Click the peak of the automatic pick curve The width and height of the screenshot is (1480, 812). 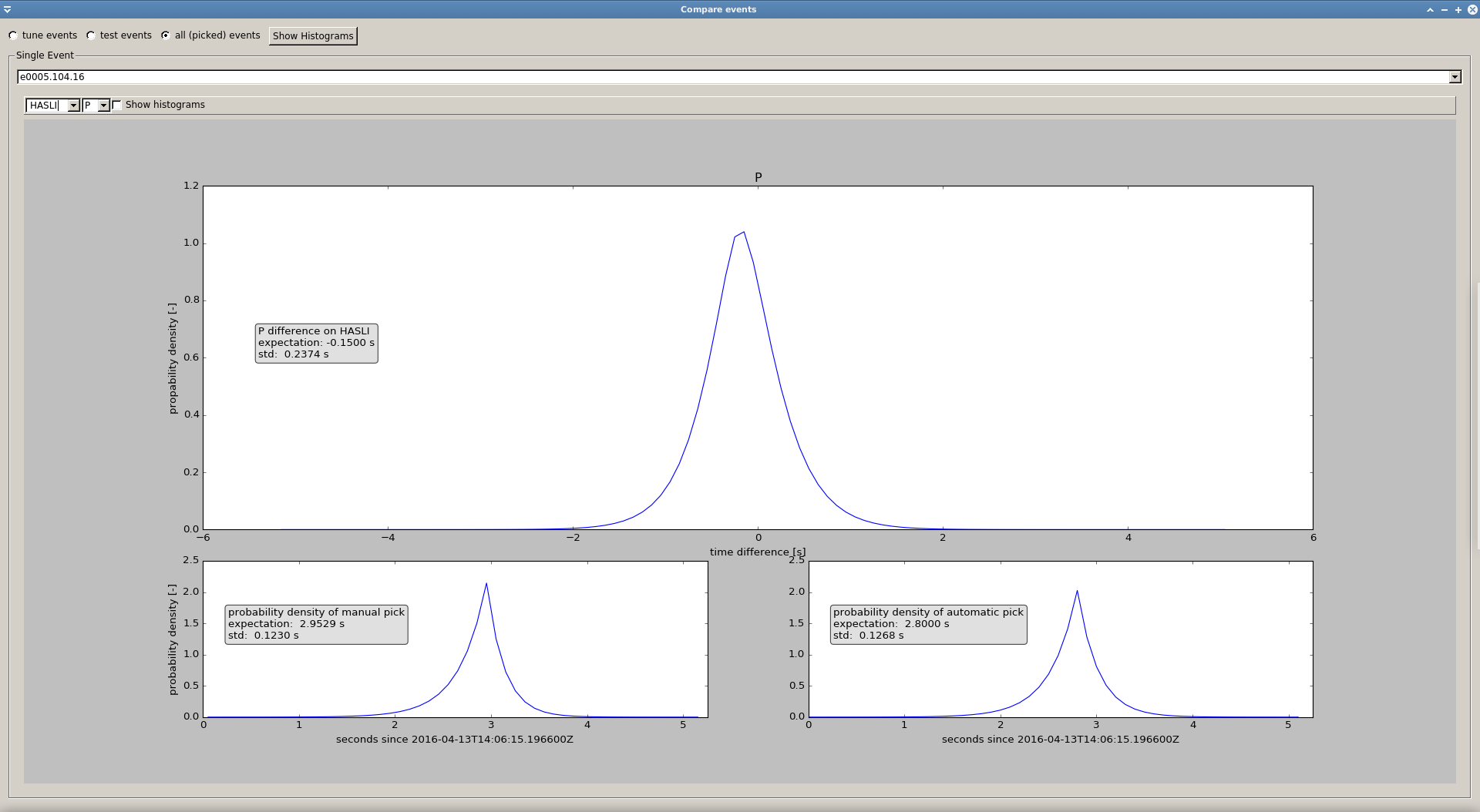tap(1077, 592)
